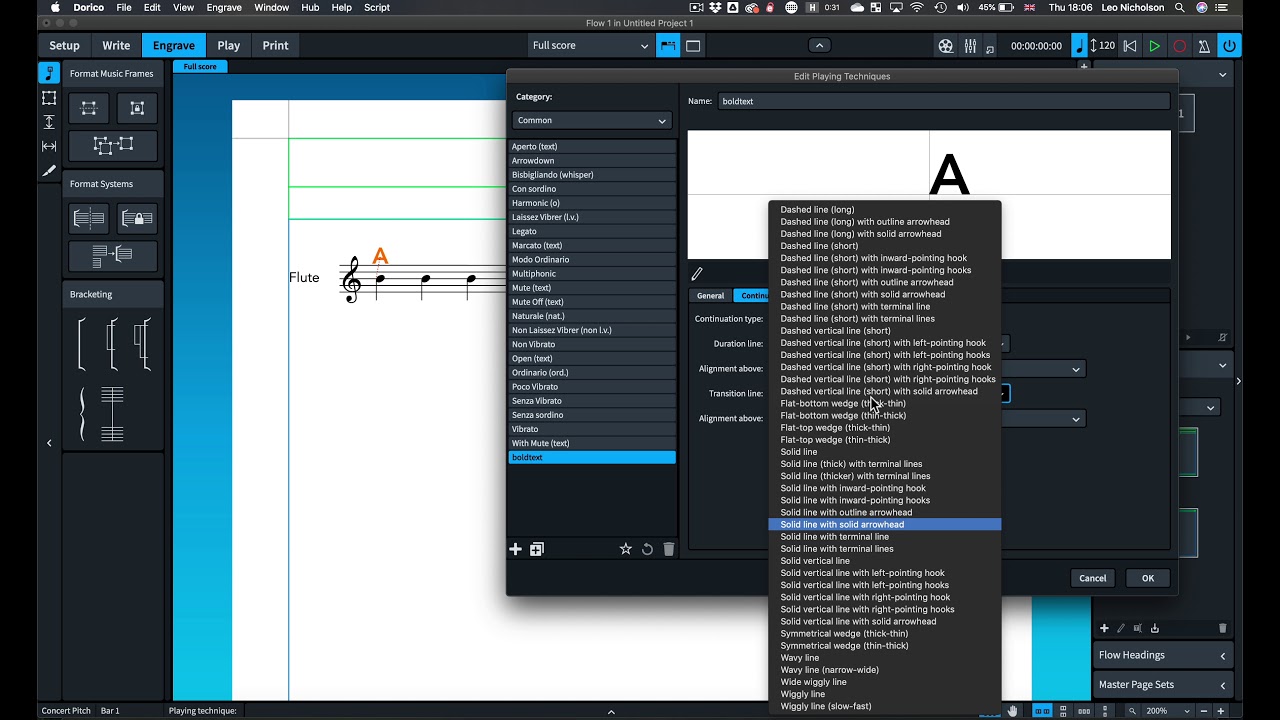Click the curly brace icon in Bracketing
The width and height of the screenshot is (1280, 720).
83,415
